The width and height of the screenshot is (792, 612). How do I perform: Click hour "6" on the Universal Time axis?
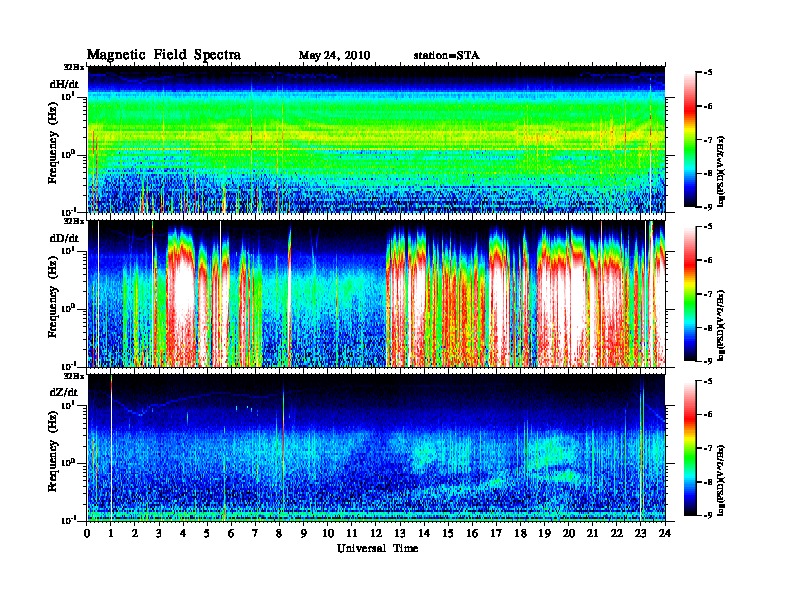[x=231, y=534]
